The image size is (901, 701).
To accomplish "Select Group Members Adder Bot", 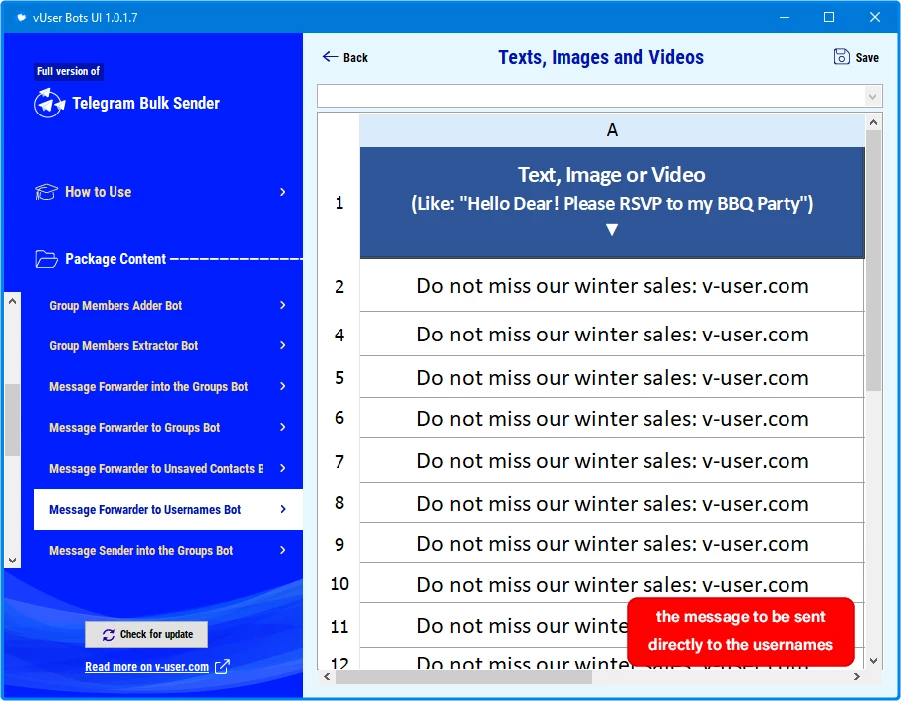I will tap(115, 306).
